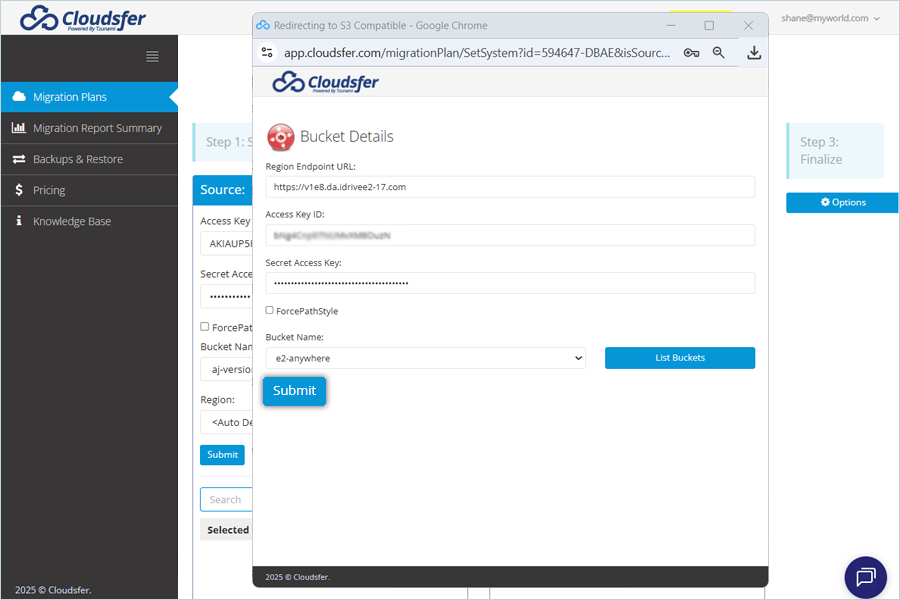This screenshot has height=600, width=900.
Task: Click the Bucket Name field in the background Source panel
Action: 226,369
